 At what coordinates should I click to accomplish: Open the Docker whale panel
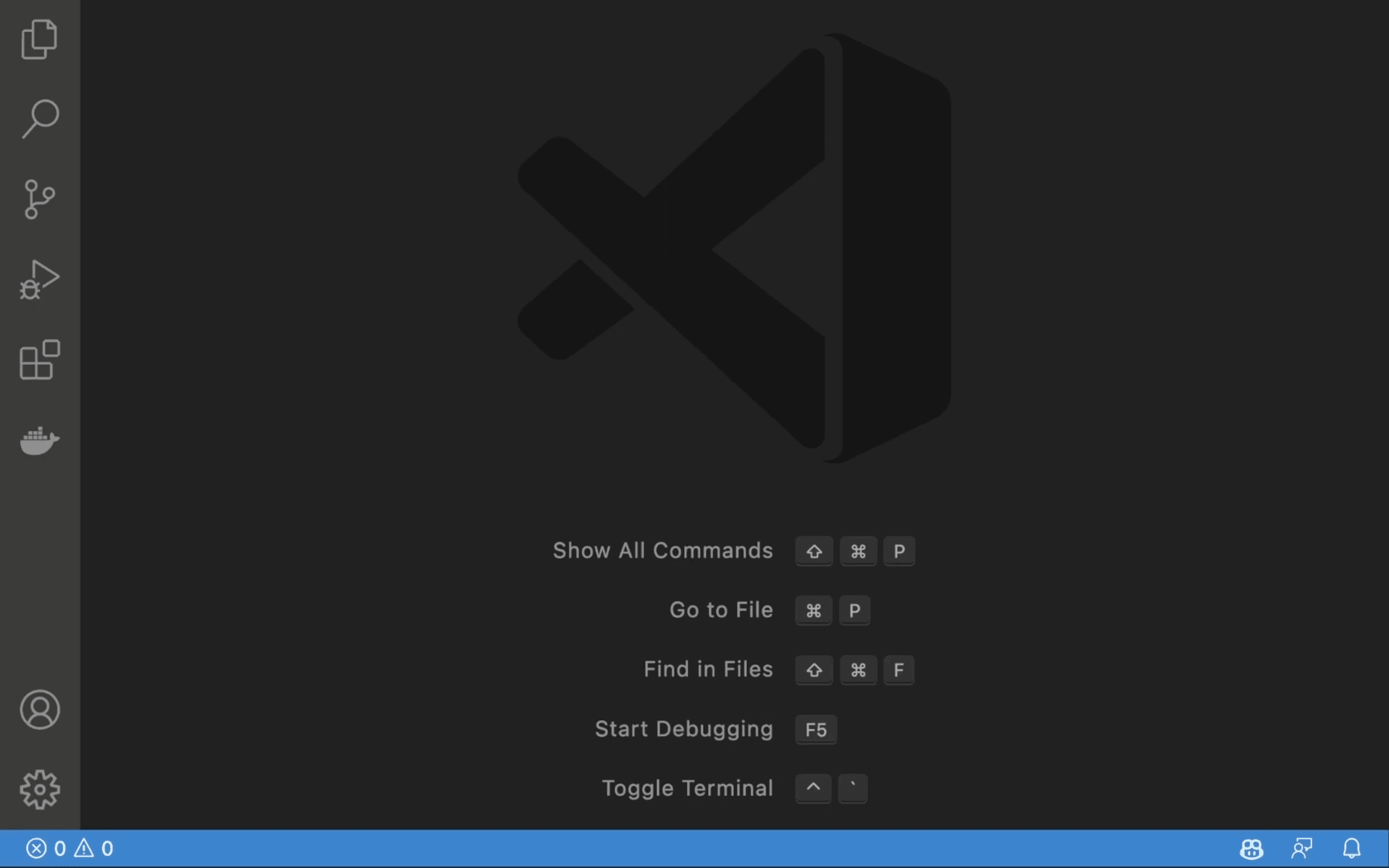[x=40, y=440]
